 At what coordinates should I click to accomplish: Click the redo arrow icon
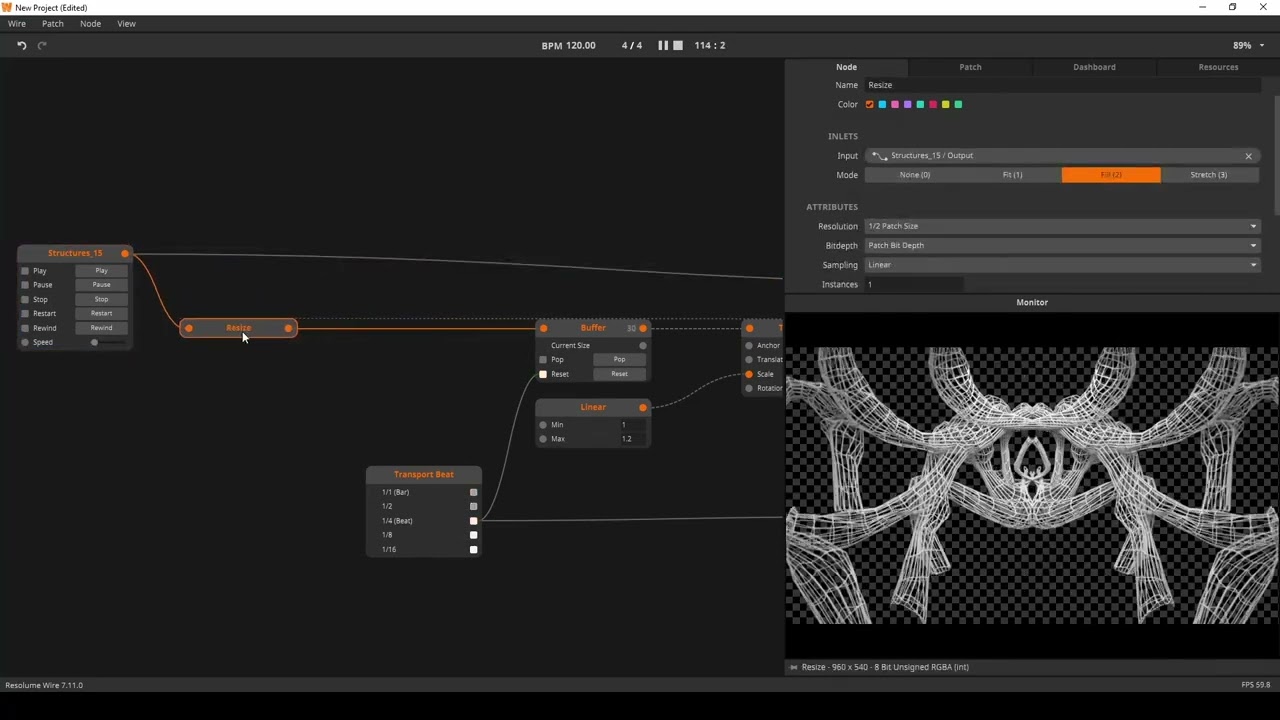tap(42, 45)
